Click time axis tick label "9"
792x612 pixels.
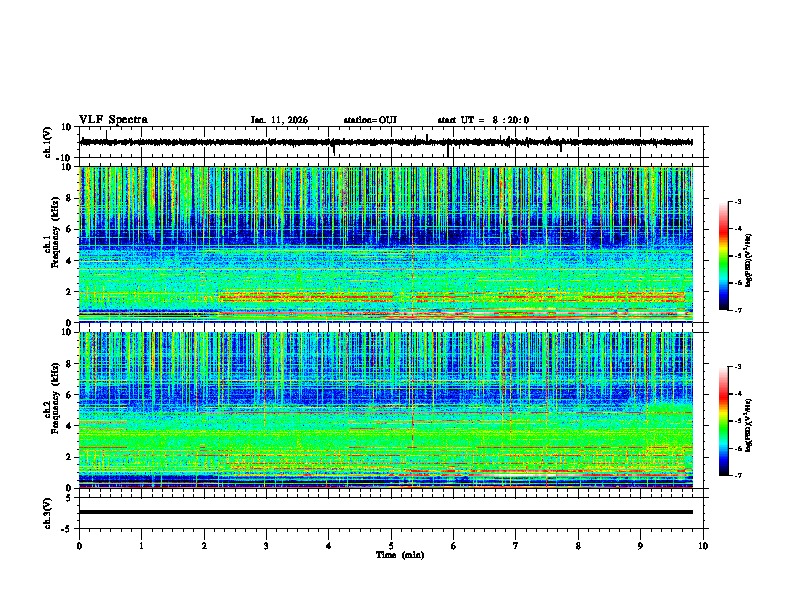pos(640,546)
